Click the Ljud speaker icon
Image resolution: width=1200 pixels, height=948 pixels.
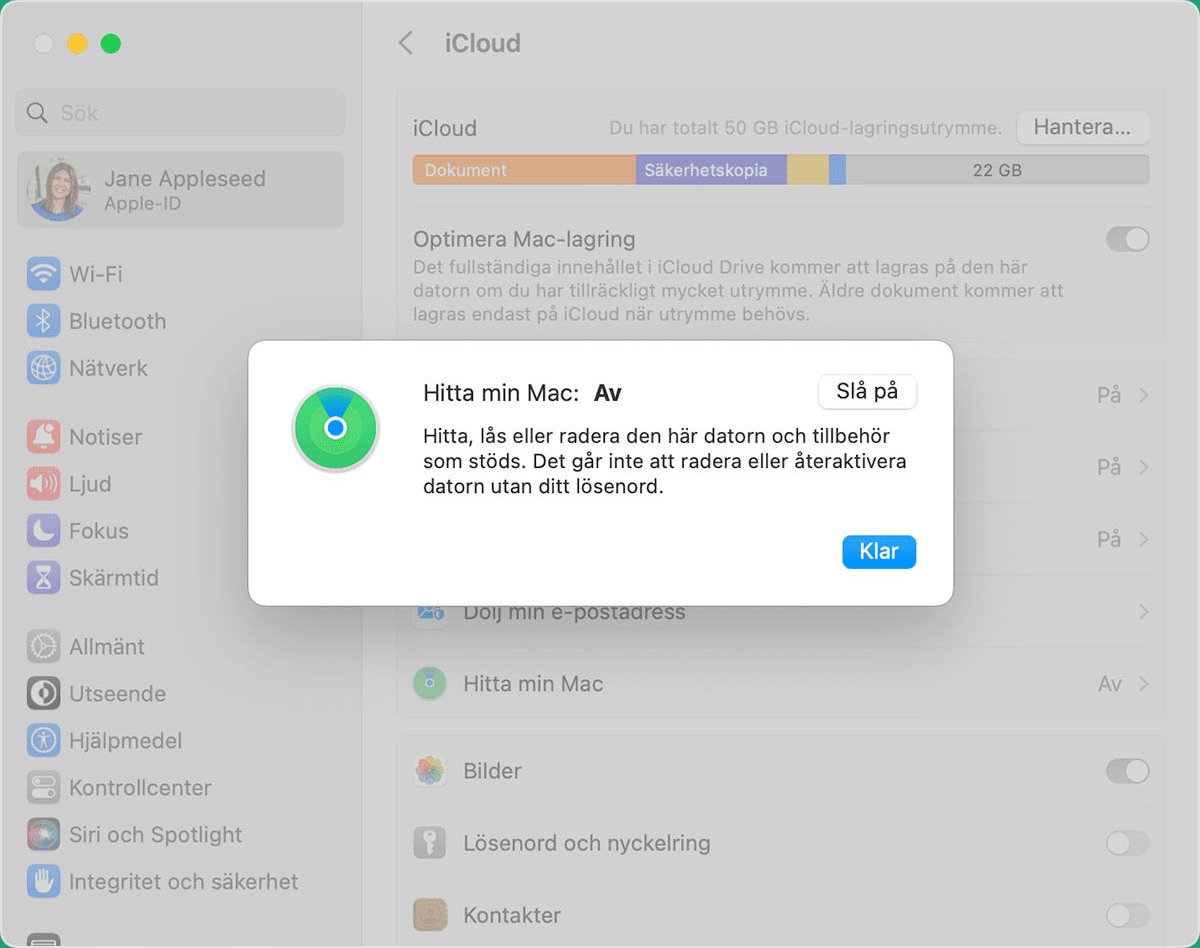pyautogui.click(x=43, y=484)
